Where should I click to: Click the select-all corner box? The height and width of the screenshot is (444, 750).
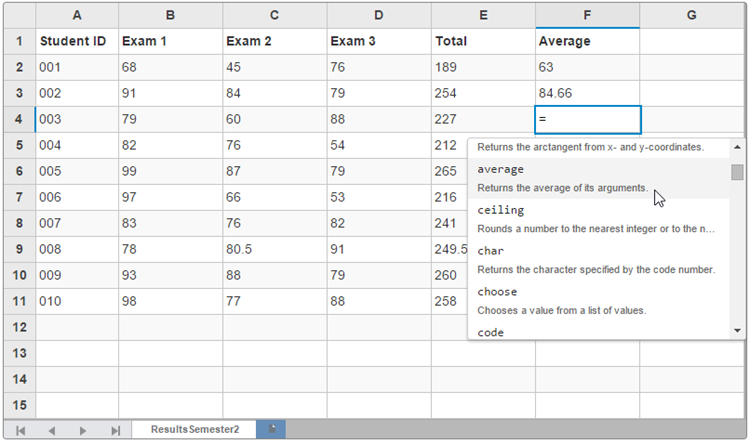[x=18, y=15]
